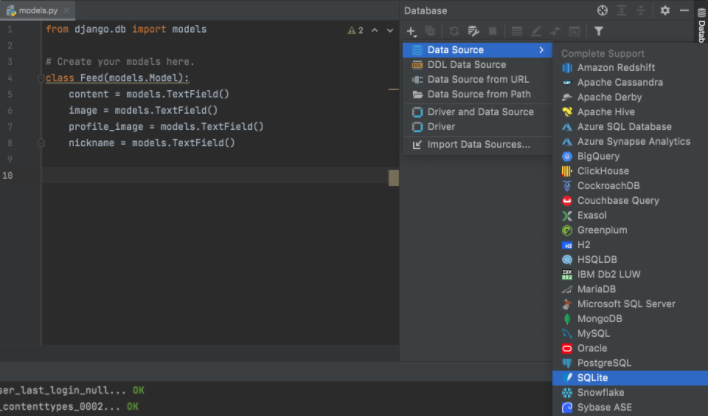This screenshot has width=708, height=416.
Task: Click the Expand All icon in Database header
Action: (622, 10)
